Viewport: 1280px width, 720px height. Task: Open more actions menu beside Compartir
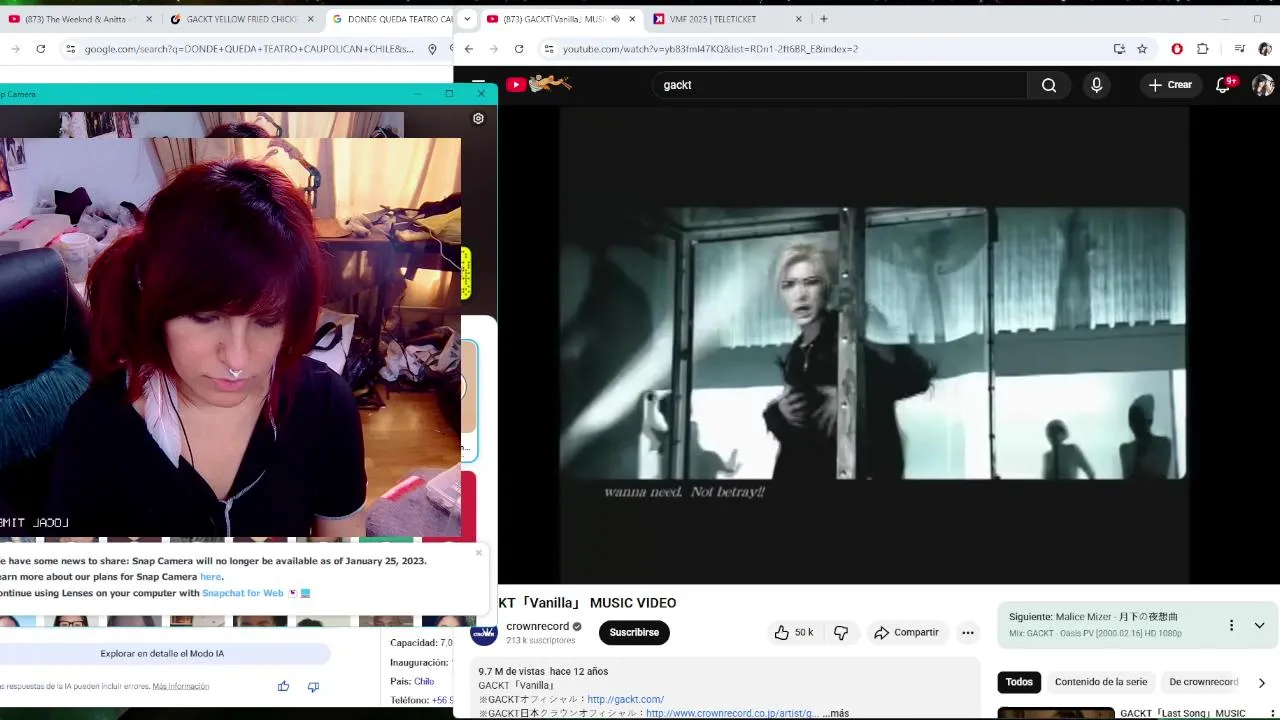[x=967, y=632]
